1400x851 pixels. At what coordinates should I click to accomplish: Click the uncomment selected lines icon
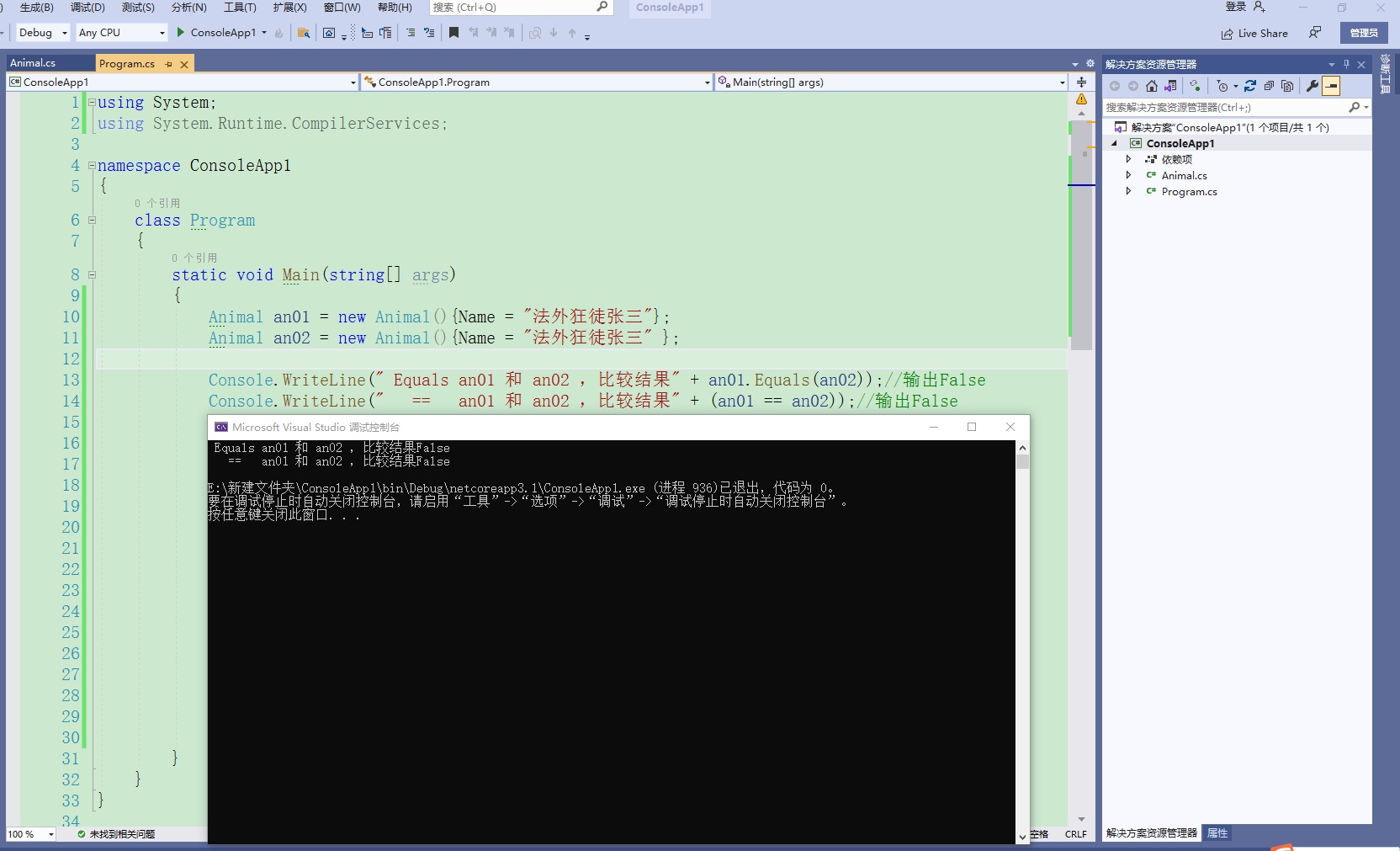pos(429,32)
